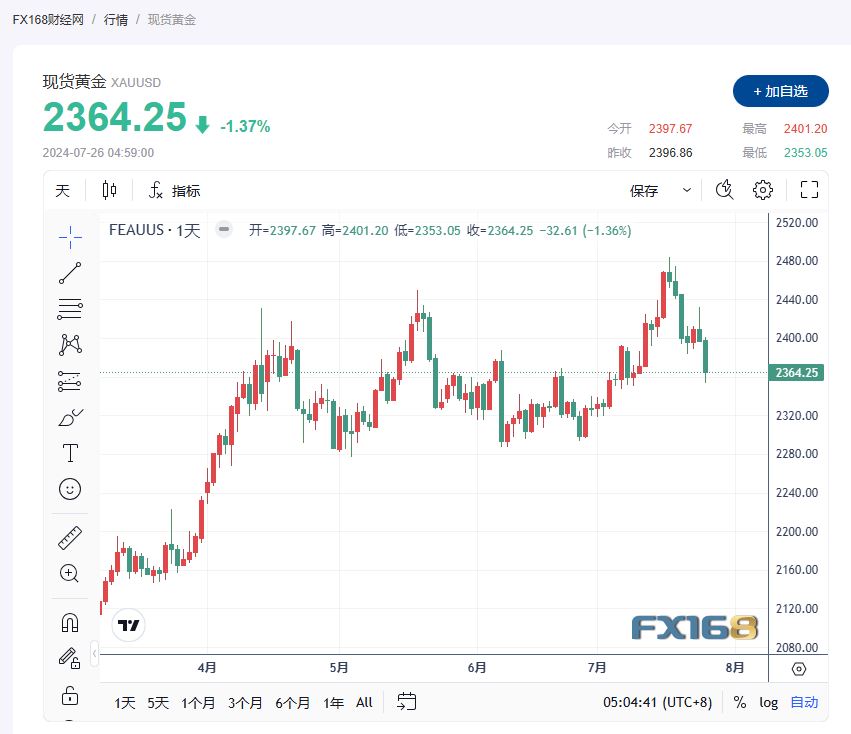Image resolution: width=851 pixels, height=734 pixels.
Task: Click the 加自选 button
Action: [780, 91]
